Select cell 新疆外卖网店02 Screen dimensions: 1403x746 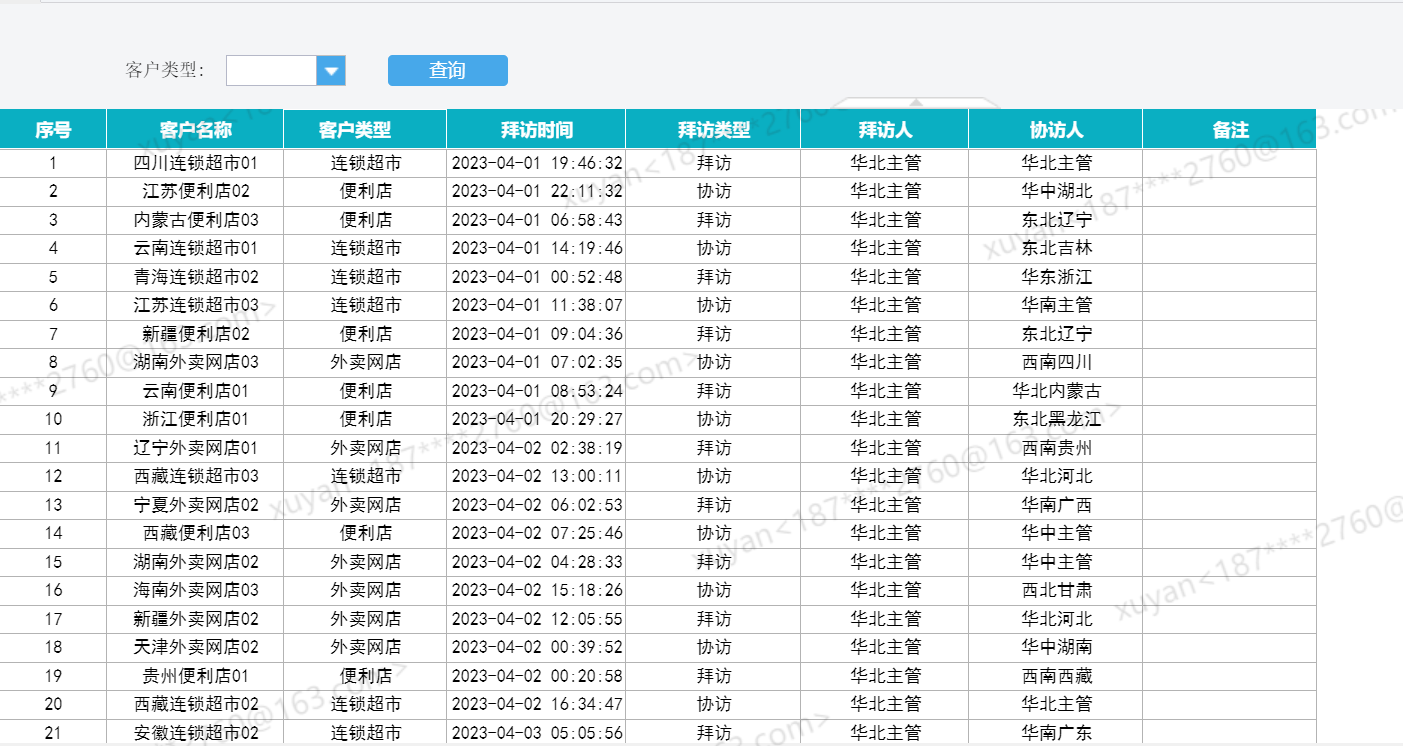(x=195, y=619)
